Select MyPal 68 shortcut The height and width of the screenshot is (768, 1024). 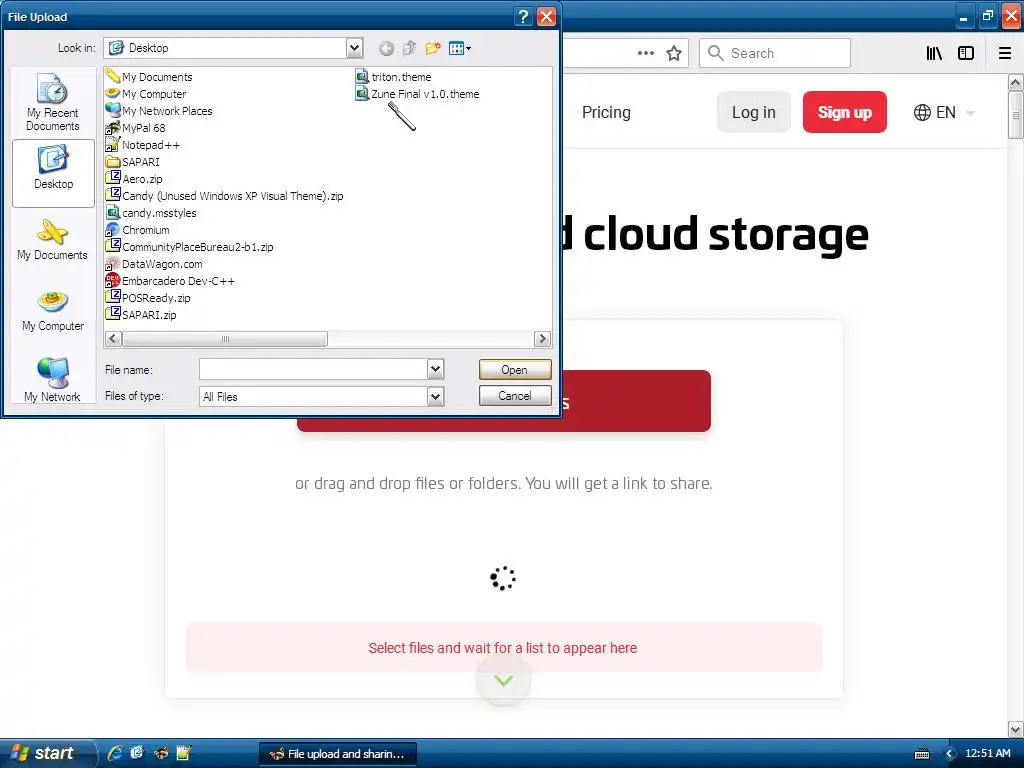[x=136, y=128]
